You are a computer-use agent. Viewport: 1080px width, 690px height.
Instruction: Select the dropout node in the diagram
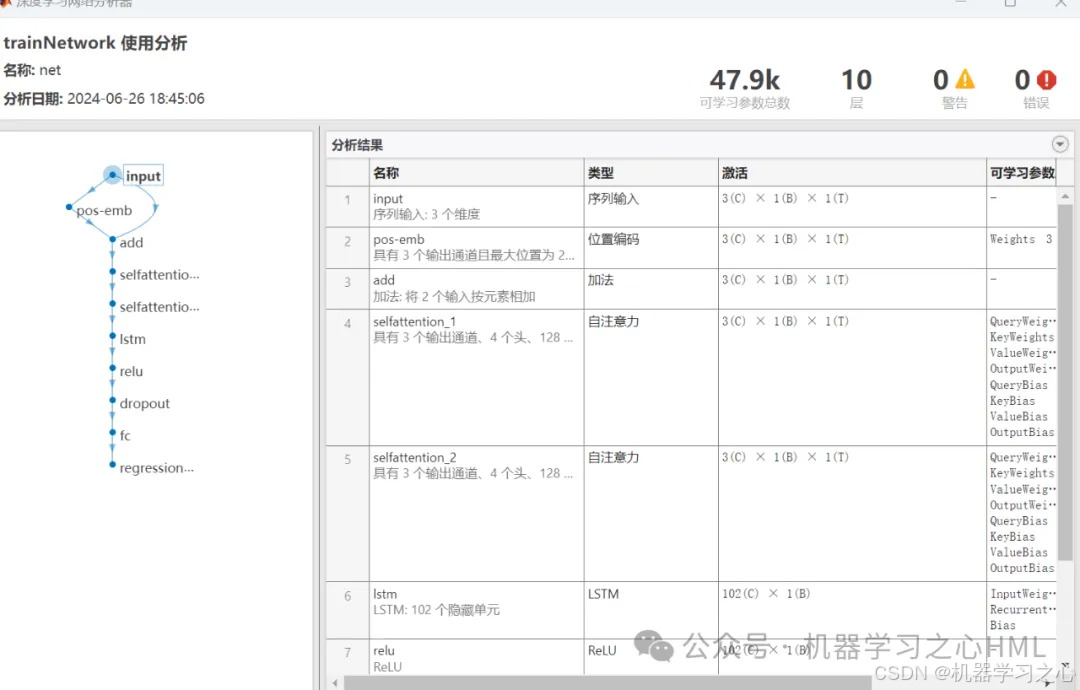(144, 403)
